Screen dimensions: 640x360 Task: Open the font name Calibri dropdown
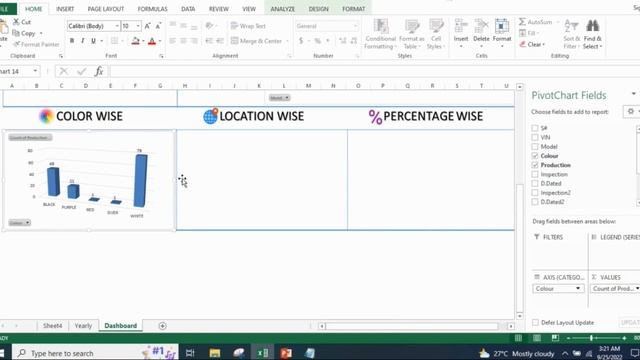(117, 26)
